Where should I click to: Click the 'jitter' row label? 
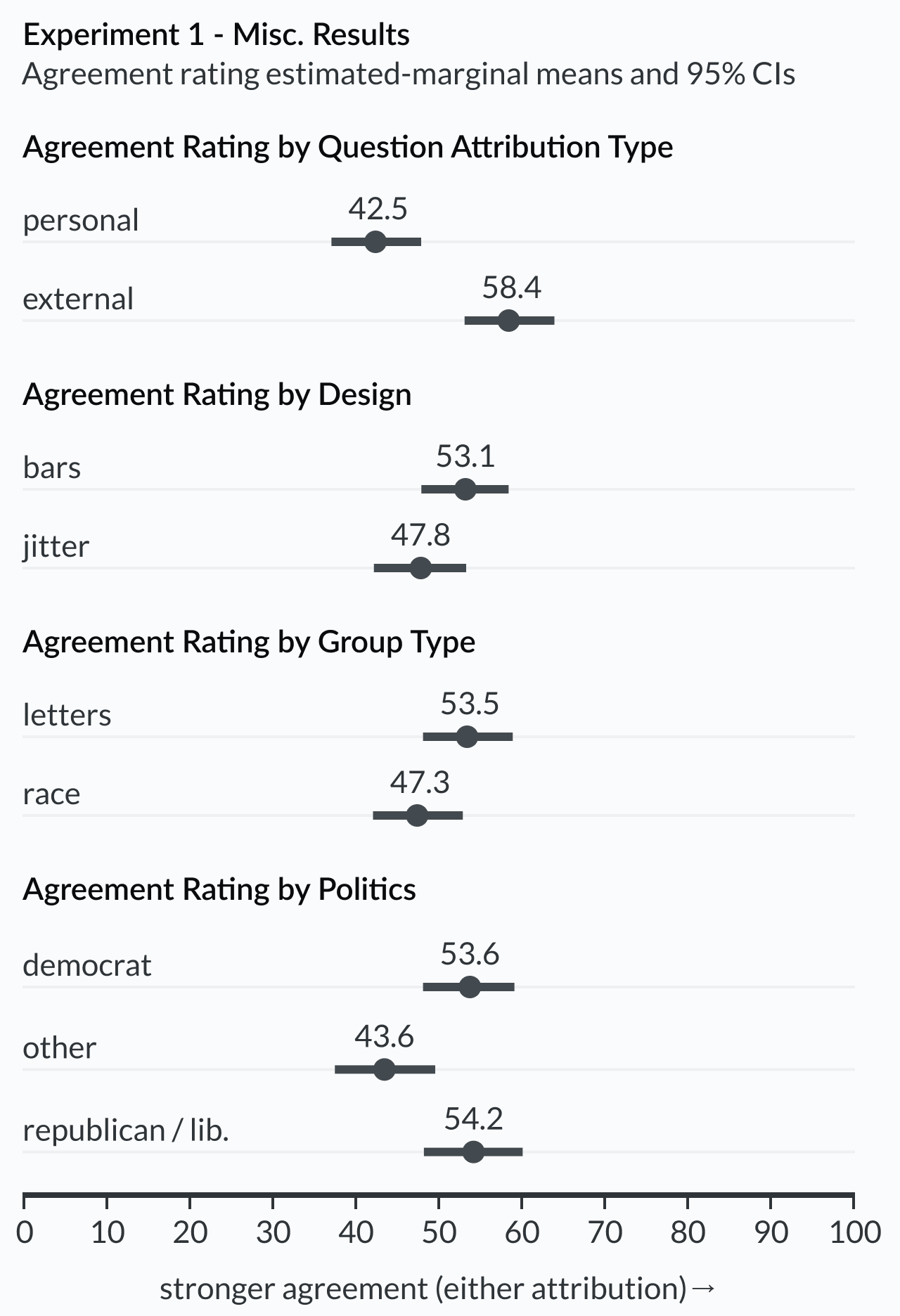tap(56, 547)
